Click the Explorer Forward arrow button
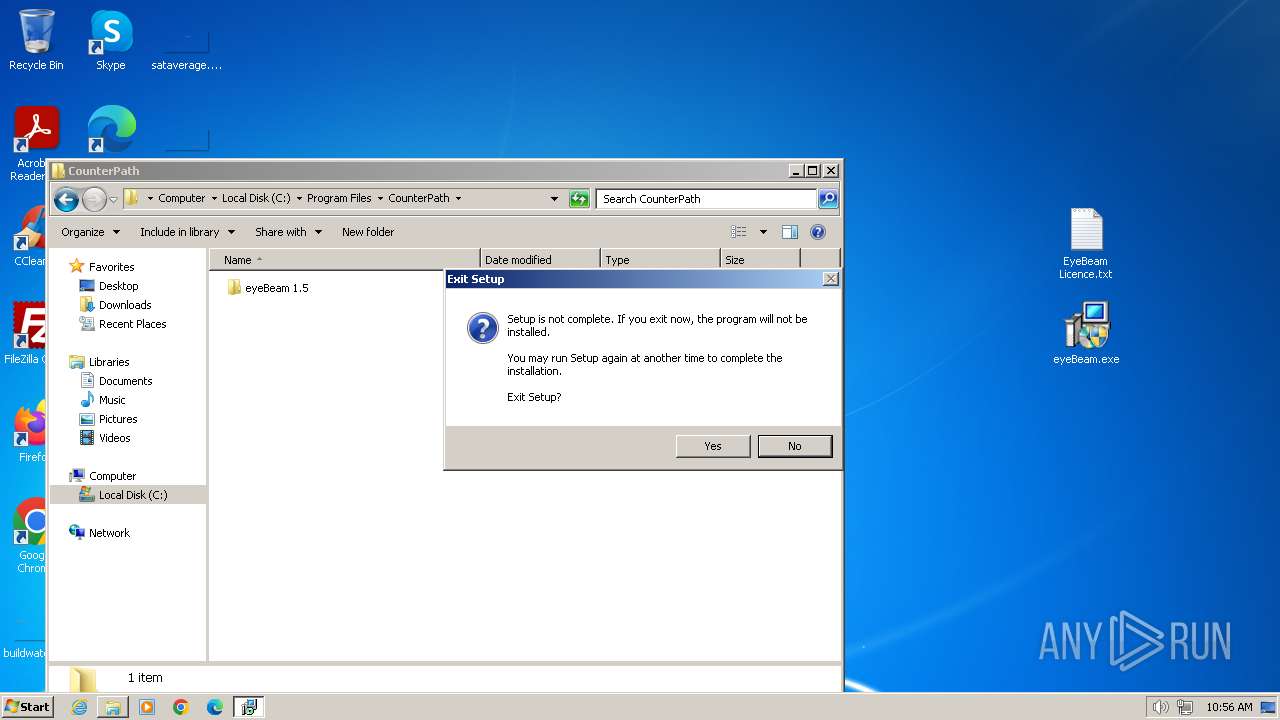1280x720 pixels. click(x=94, y=199)
